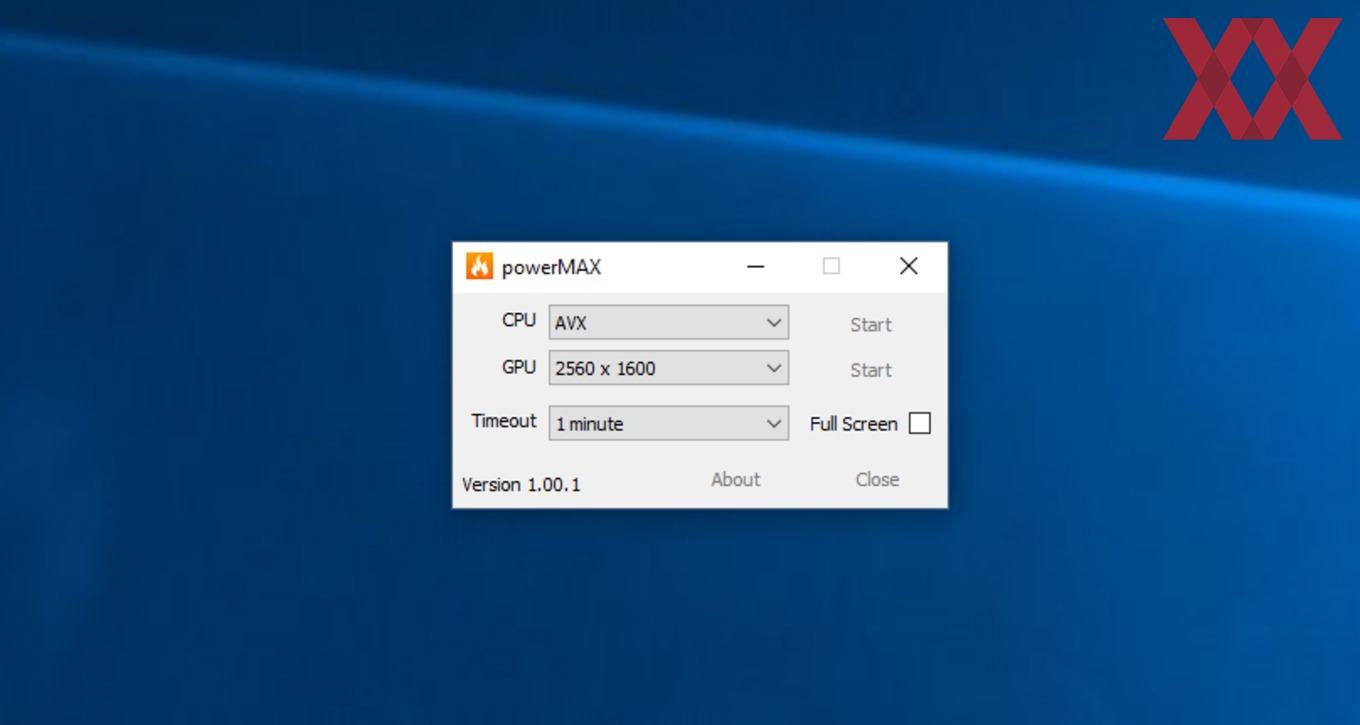Viewport: 1360px width, 725px height.
Task: Open the 2560 x 1600 combo box
Action: point(669,368)
